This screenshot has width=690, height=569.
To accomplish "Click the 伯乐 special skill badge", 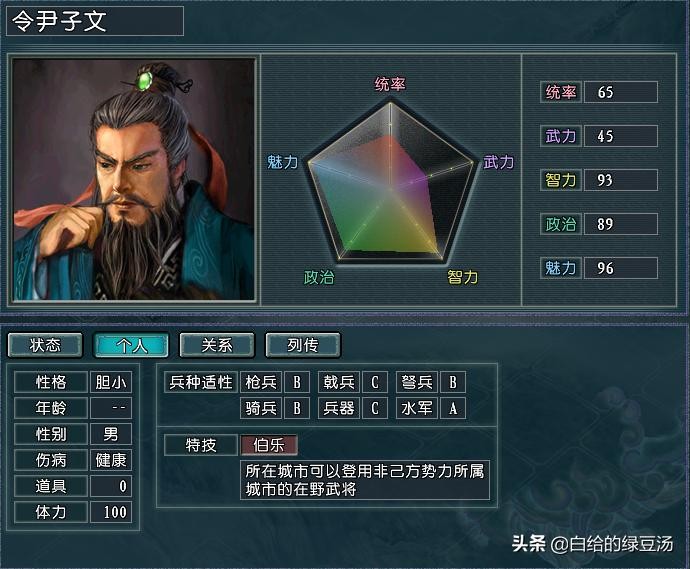I will pos(269,445).
